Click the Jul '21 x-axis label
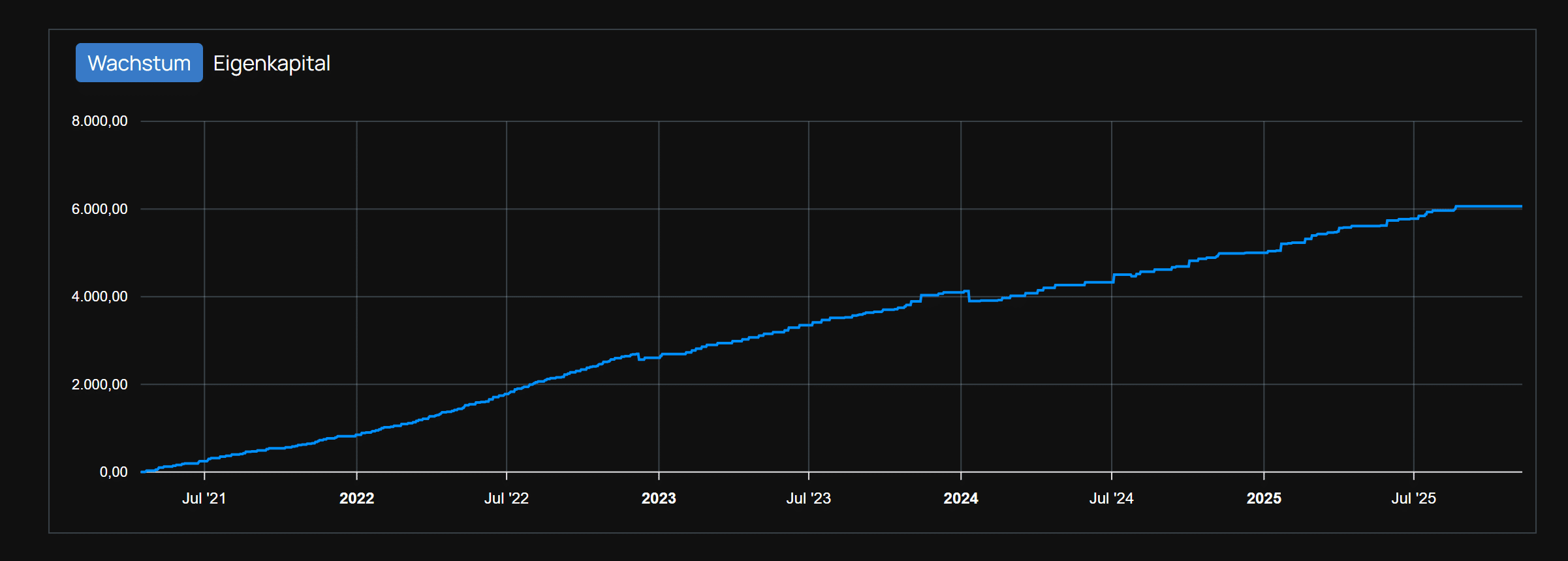The height and width of the screenshot is (561, 1568). [x=204, y=498]
